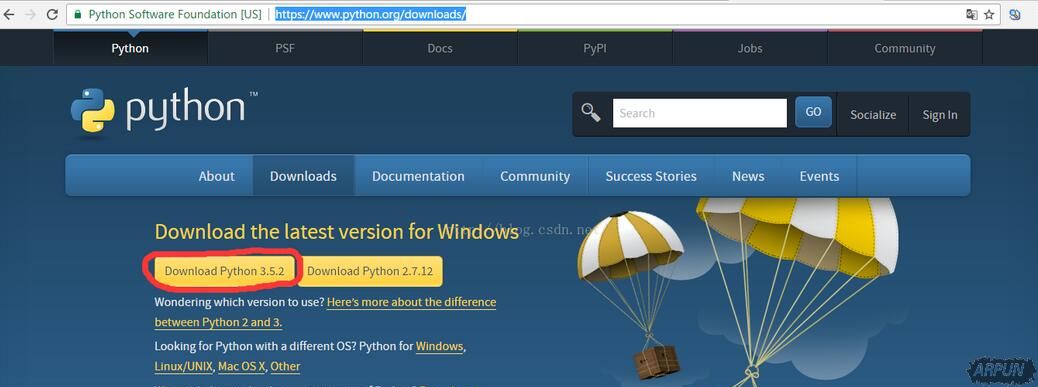Click the translate page icon in address bar
This screenshot has height=387, width=1038.
tap(971, 14)
